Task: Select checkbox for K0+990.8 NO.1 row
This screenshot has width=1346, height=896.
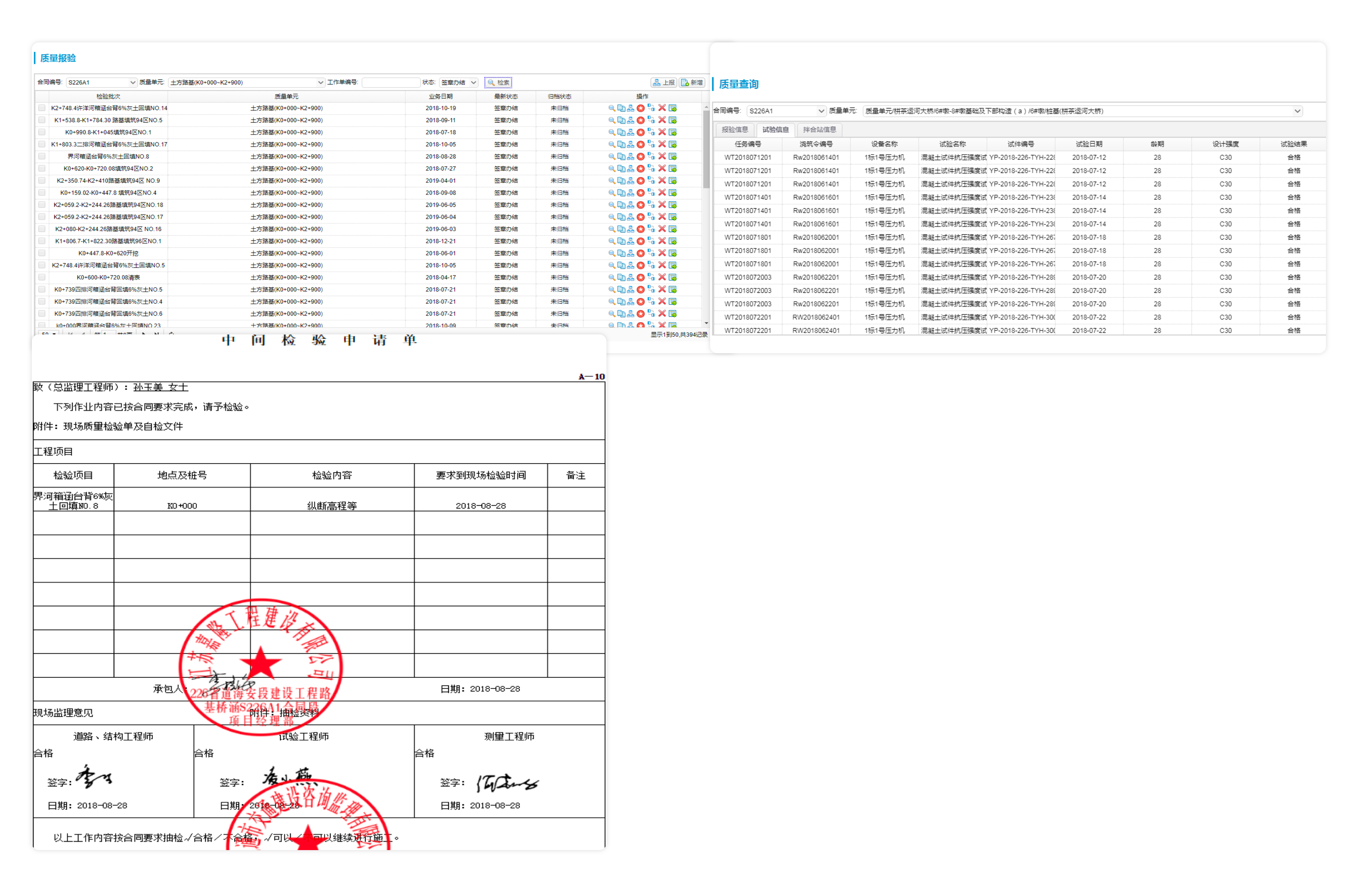Action: 42,132
